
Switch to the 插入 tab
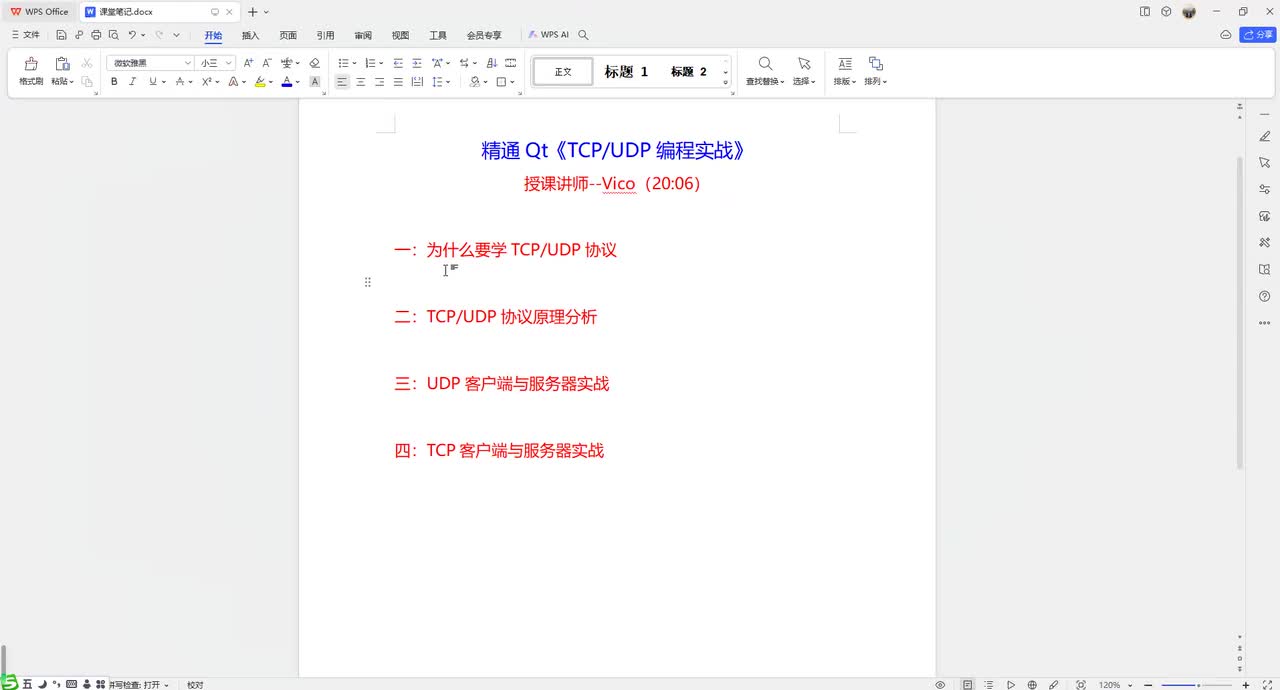point(250,35)
